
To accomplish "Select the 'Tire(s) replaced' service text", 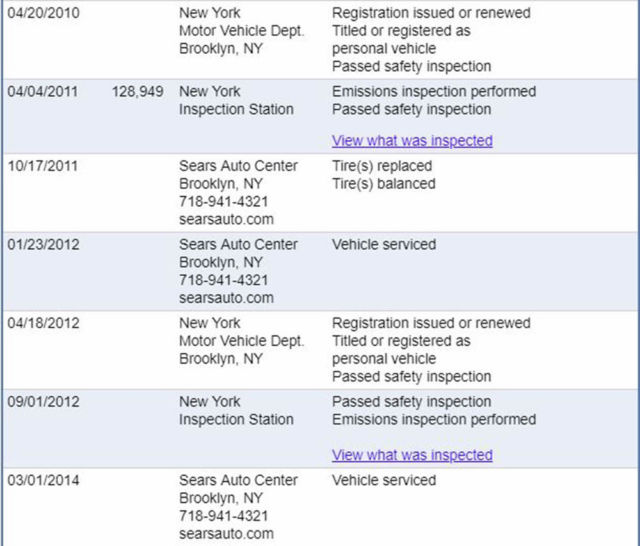I will point(383,166).
